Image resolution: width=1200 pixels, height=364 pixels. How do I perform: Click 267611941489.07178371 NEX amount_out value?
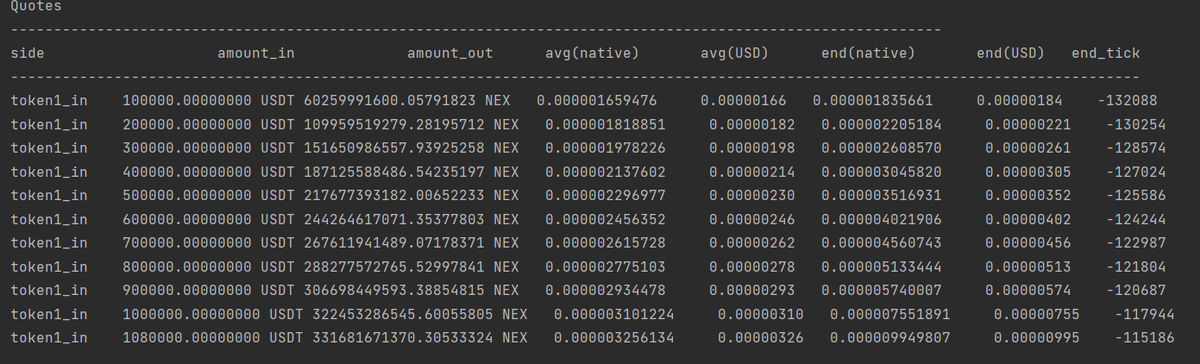point(411,243)
